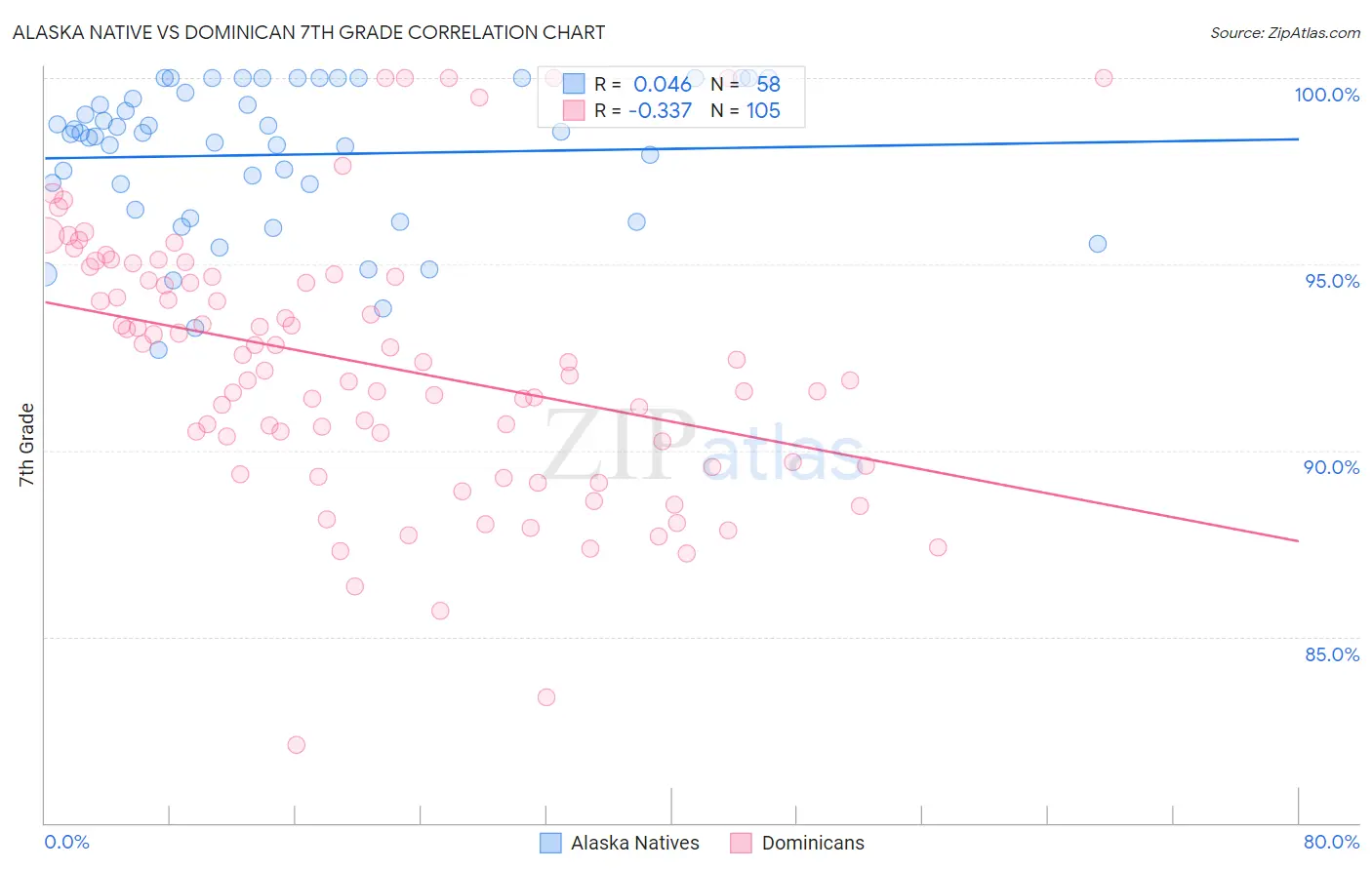Click the pink data point near 82% bottom
This screenshot has width=1372, height=870.
tap(296, 744)
